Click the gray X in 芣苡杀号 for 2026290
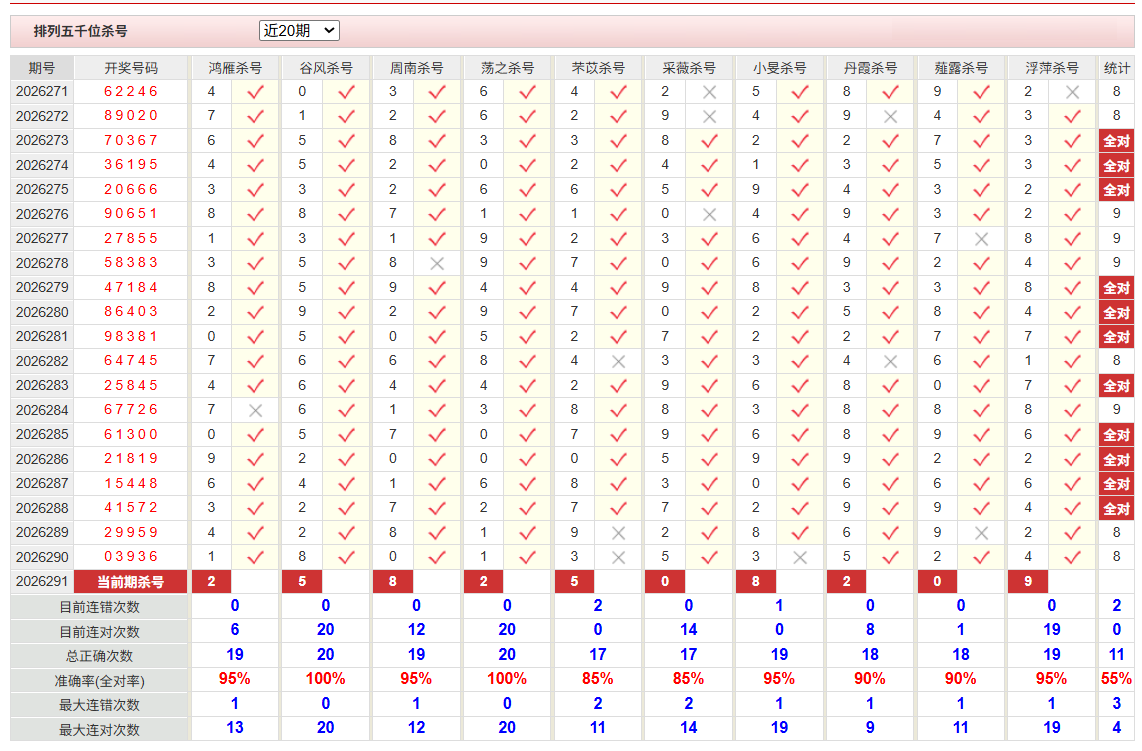1142x751 pixels. pos(618,557)
